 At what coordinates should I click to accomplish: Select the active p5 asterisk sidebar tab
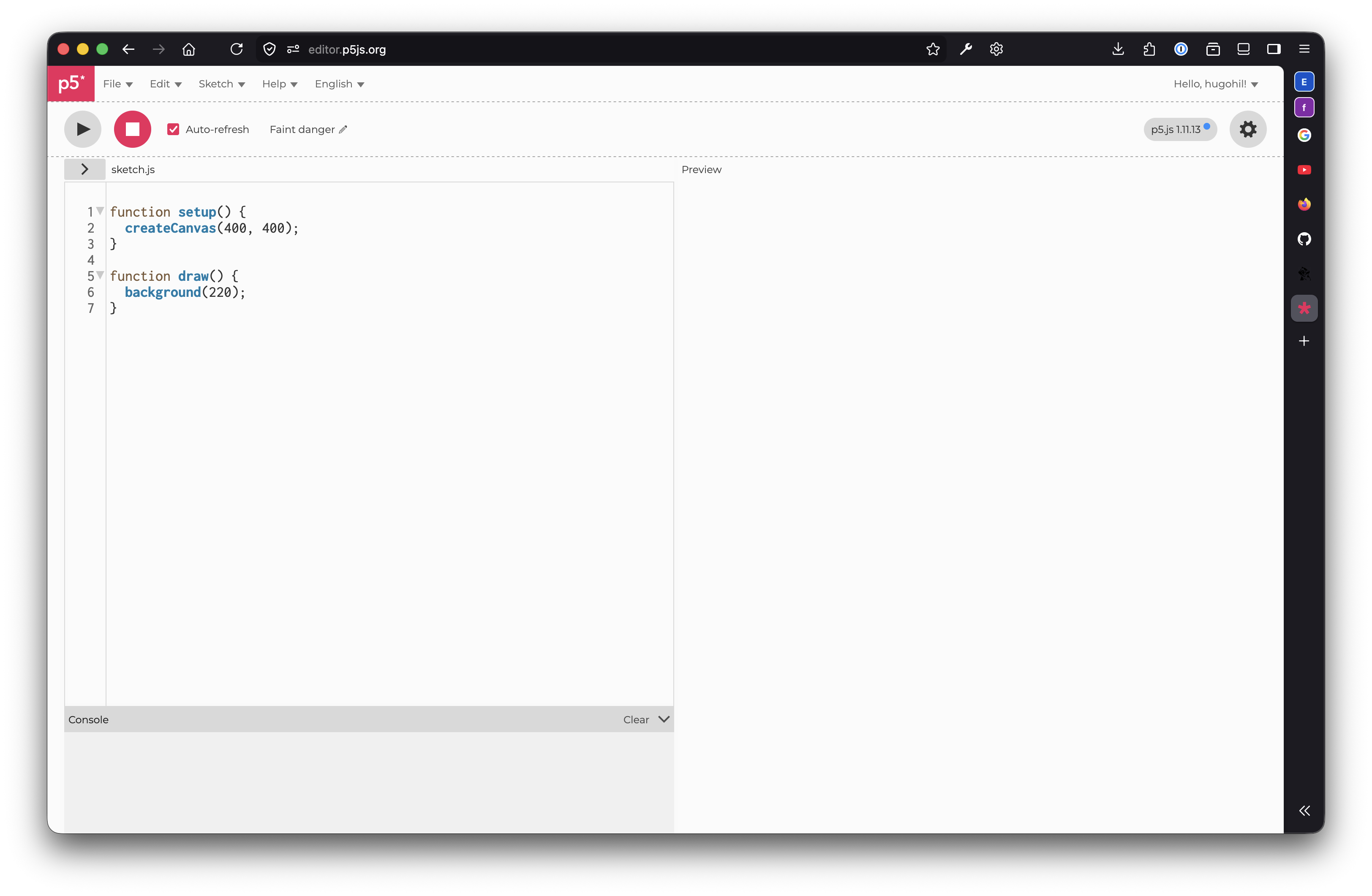[x=1304, y=308]
